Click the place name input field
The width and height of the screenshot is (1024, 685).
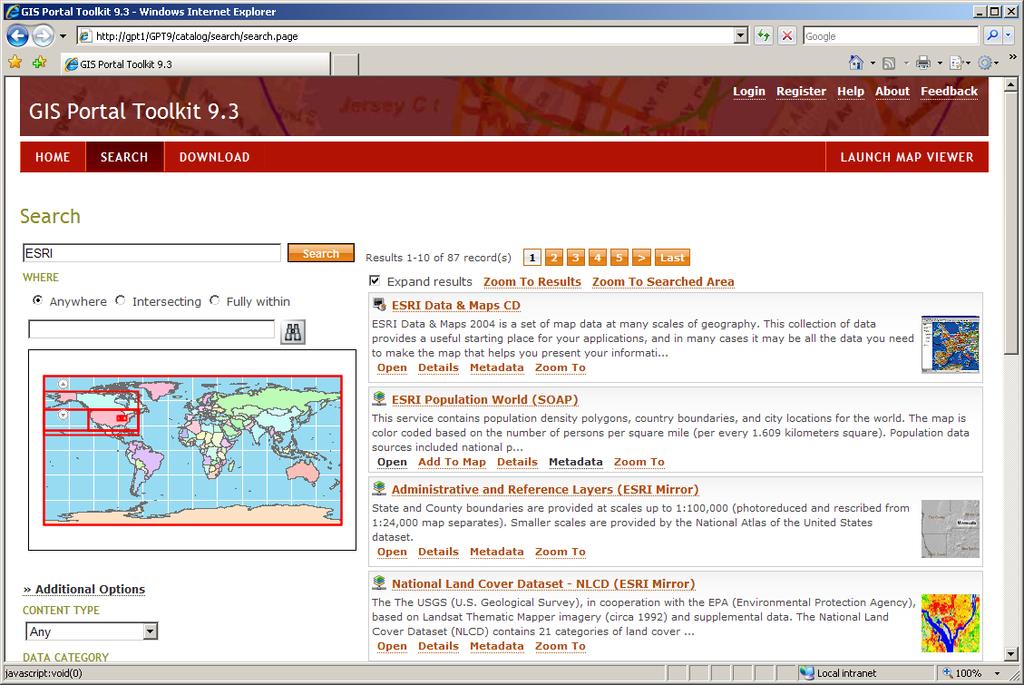tap(152, 329)
